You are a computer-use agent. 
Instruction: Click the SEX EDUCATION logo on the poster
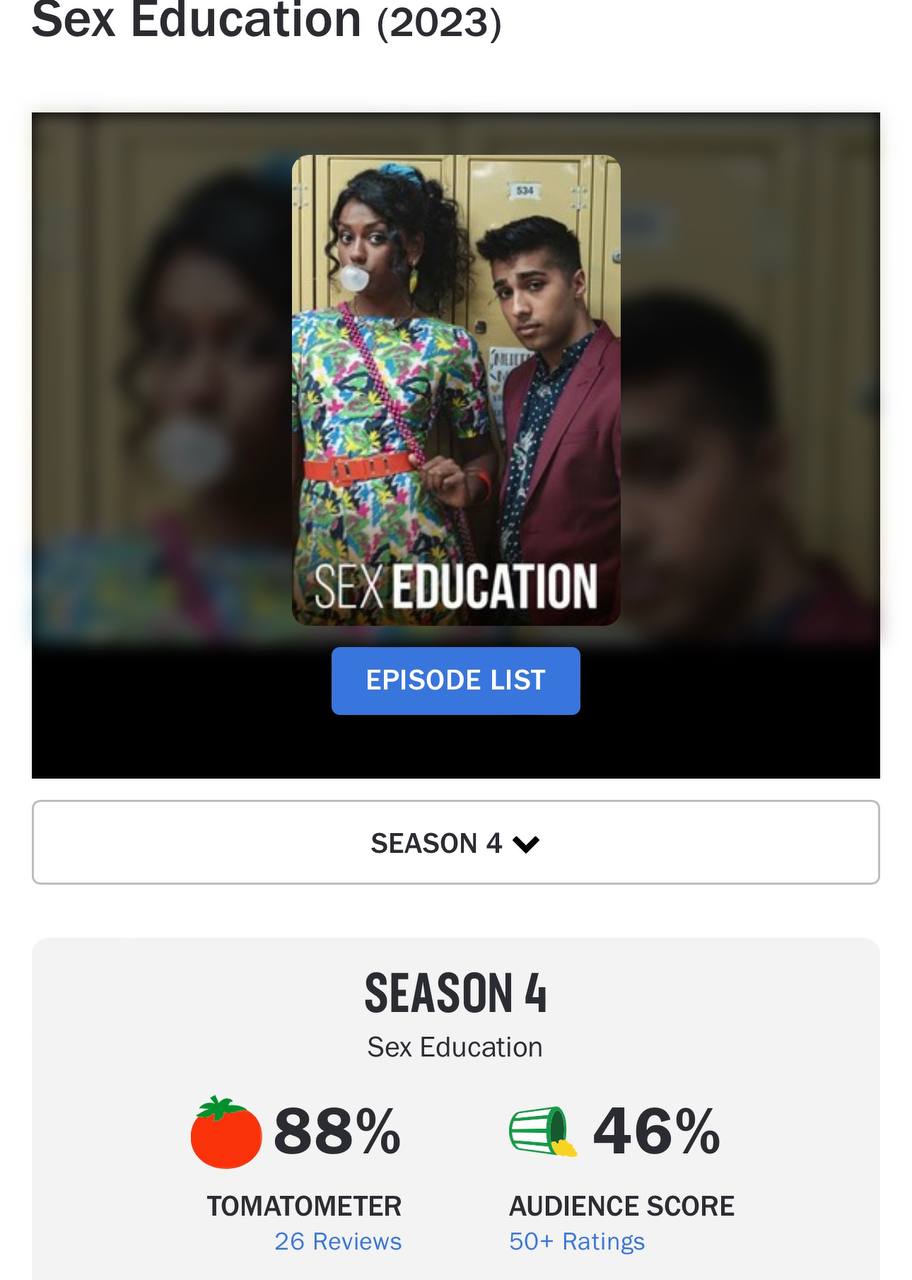(x=456, y=588)
